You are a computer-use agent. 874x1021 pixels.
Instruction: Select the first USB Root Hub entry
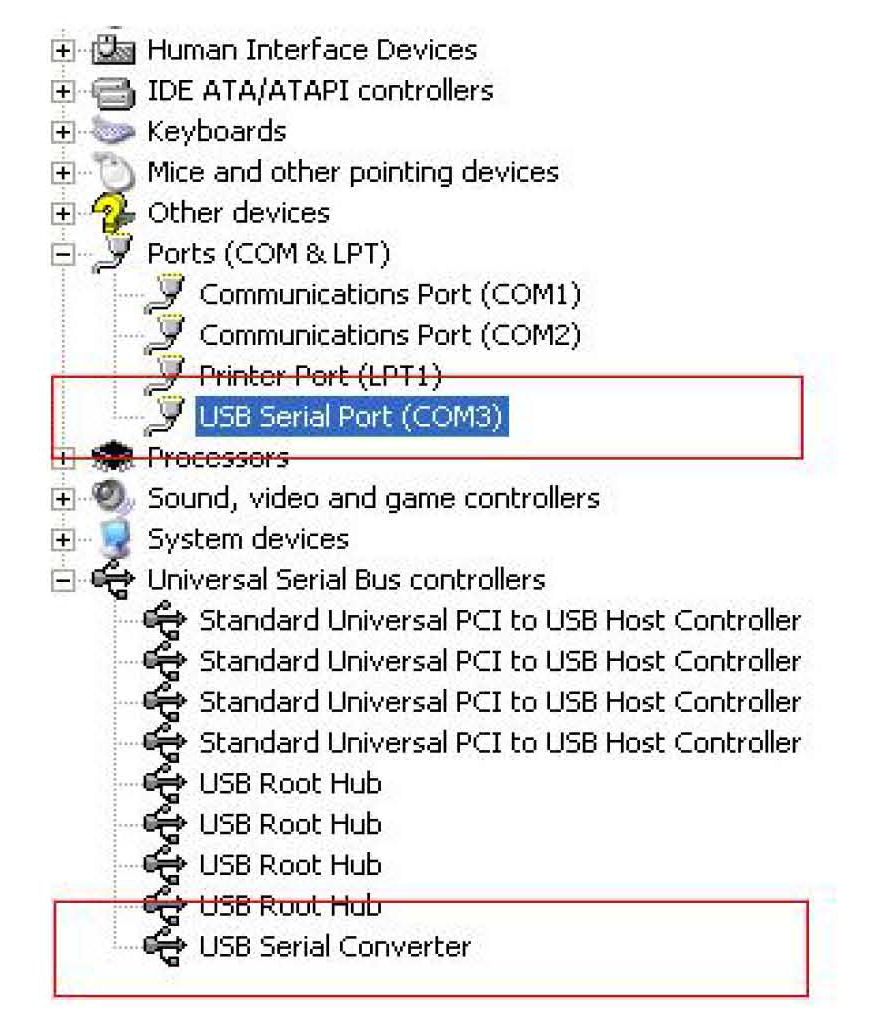[x=290, y=783]
